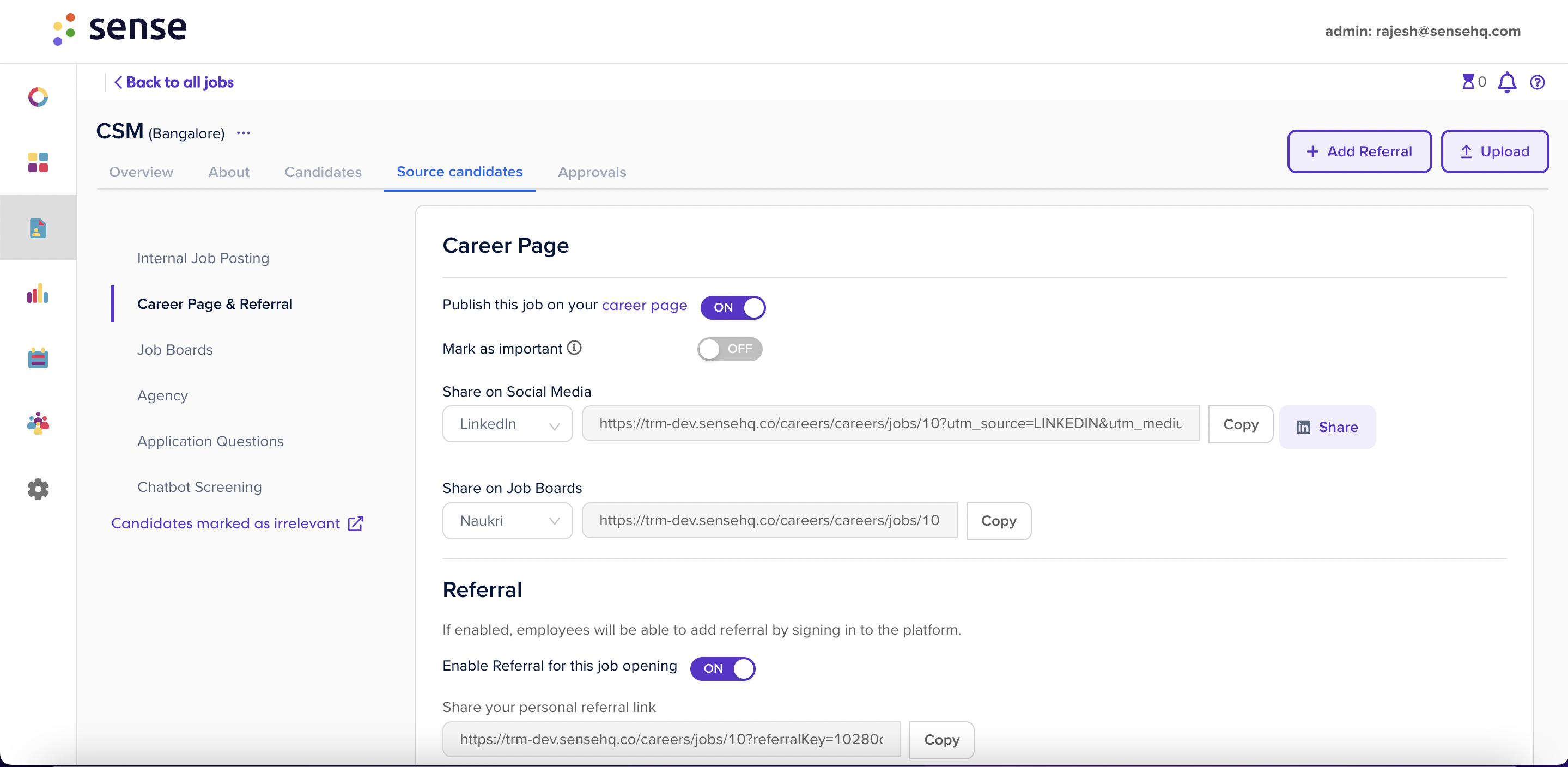Open the help question mark icon
Viewport: 1568px width, 767px height.
1537,82
